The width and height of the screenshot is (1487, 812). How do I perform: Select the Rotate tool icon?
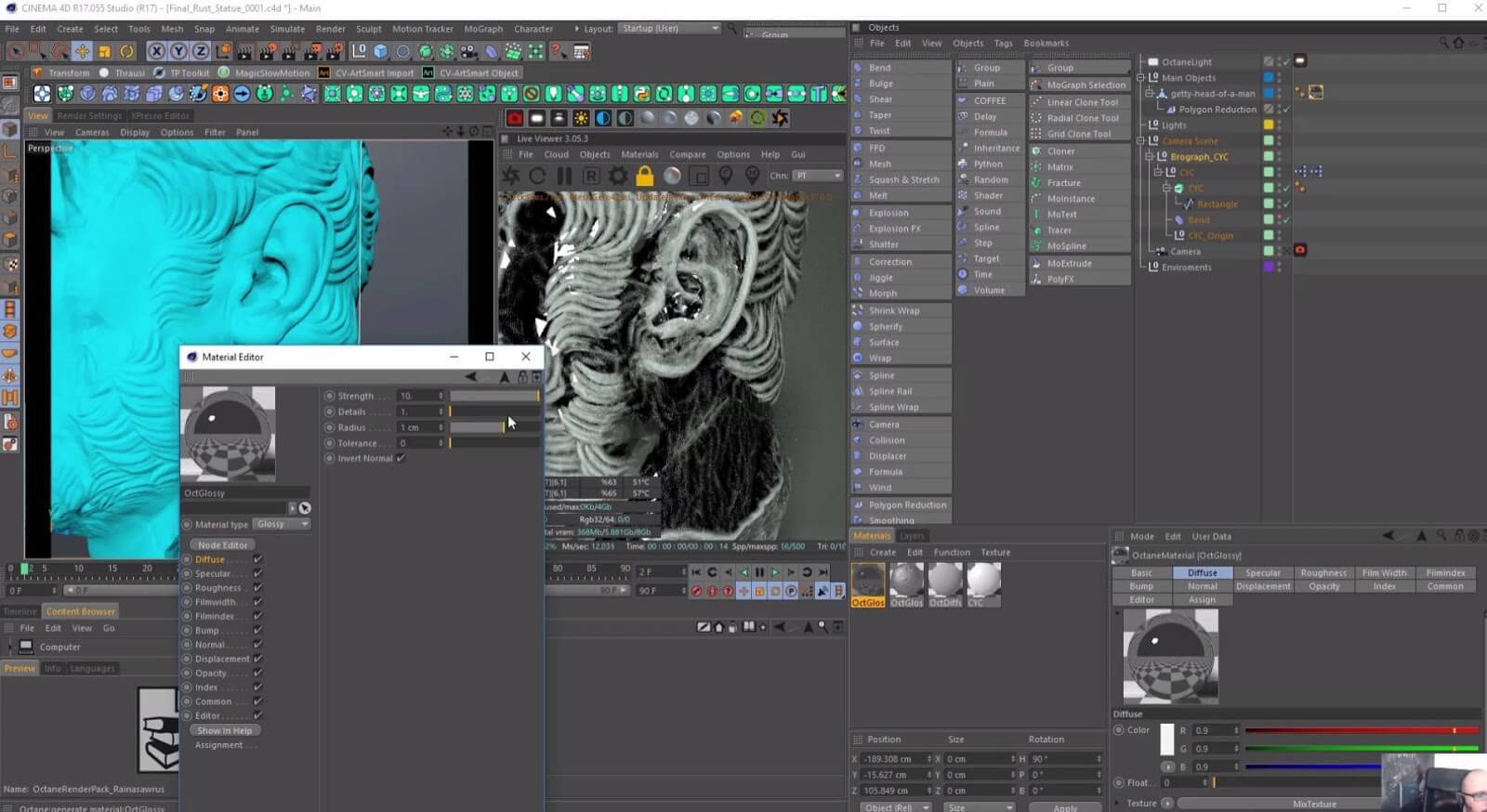[x=126, y=51]
